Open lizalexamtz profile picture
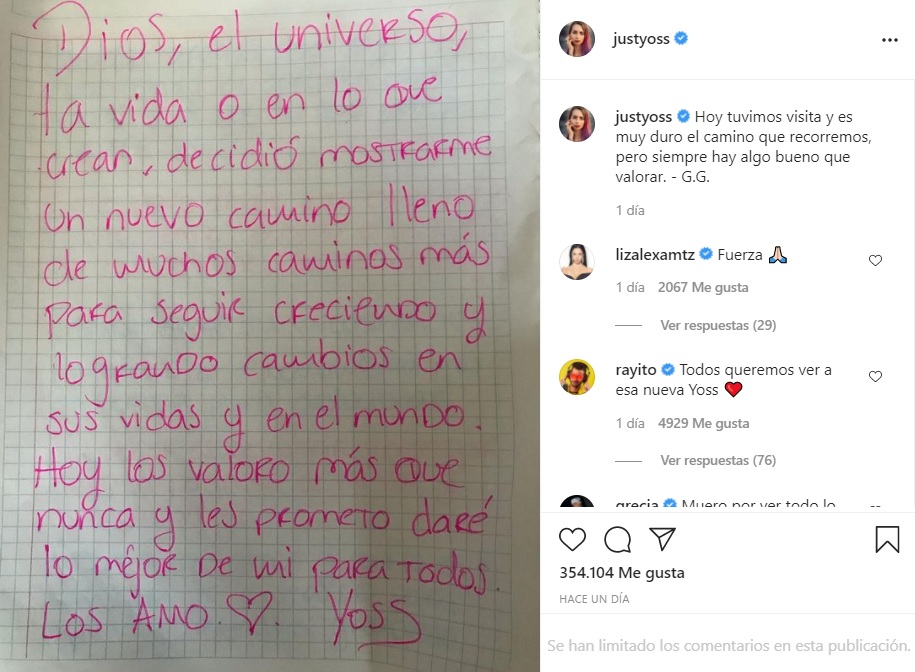Viewport: 915px width, 672px height. coord(577,262)
